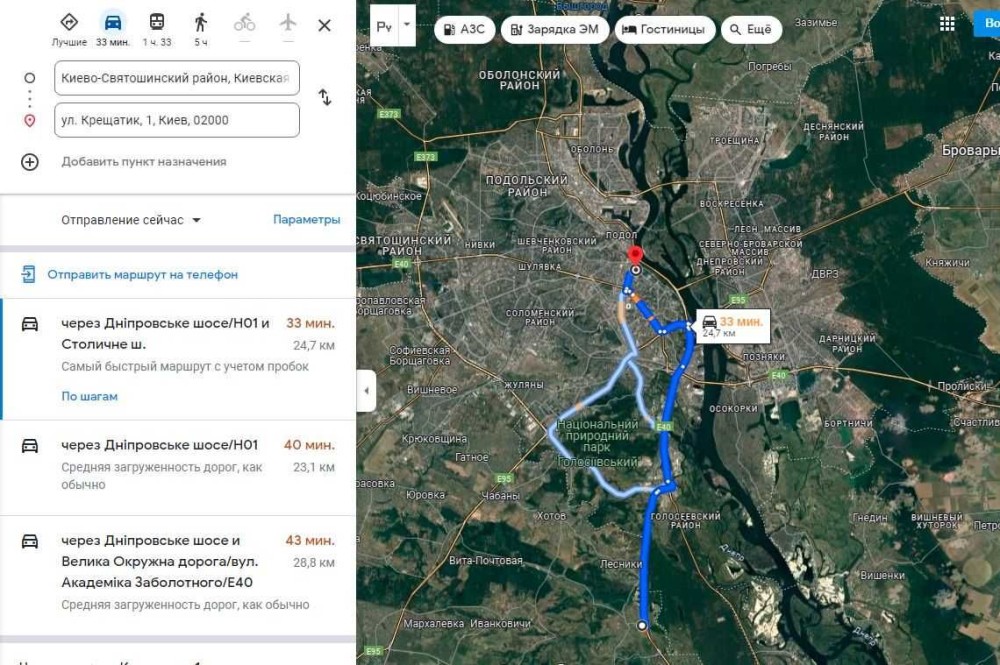This screenshot has height=665, width=1000.
Task: Switch to walking directions icon
Action: (201, 23)
